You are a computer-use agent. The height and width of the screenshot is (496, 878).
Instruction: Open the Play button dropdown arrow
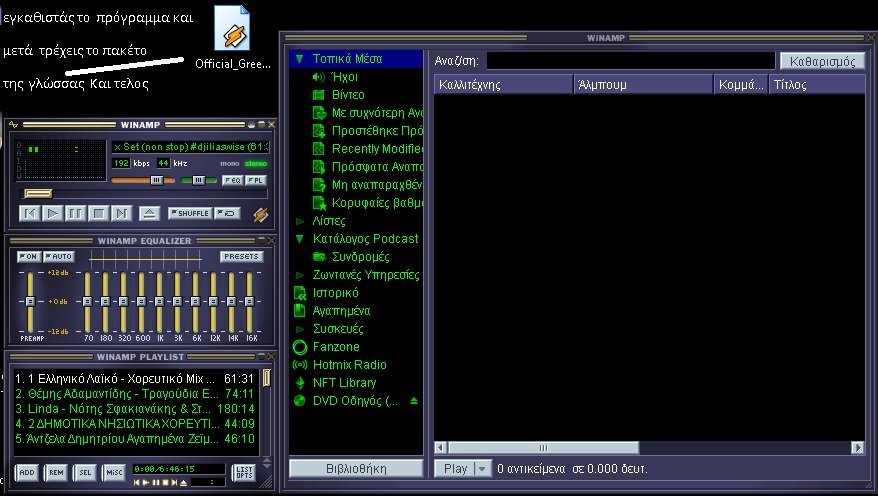click(x=482, y=469)
